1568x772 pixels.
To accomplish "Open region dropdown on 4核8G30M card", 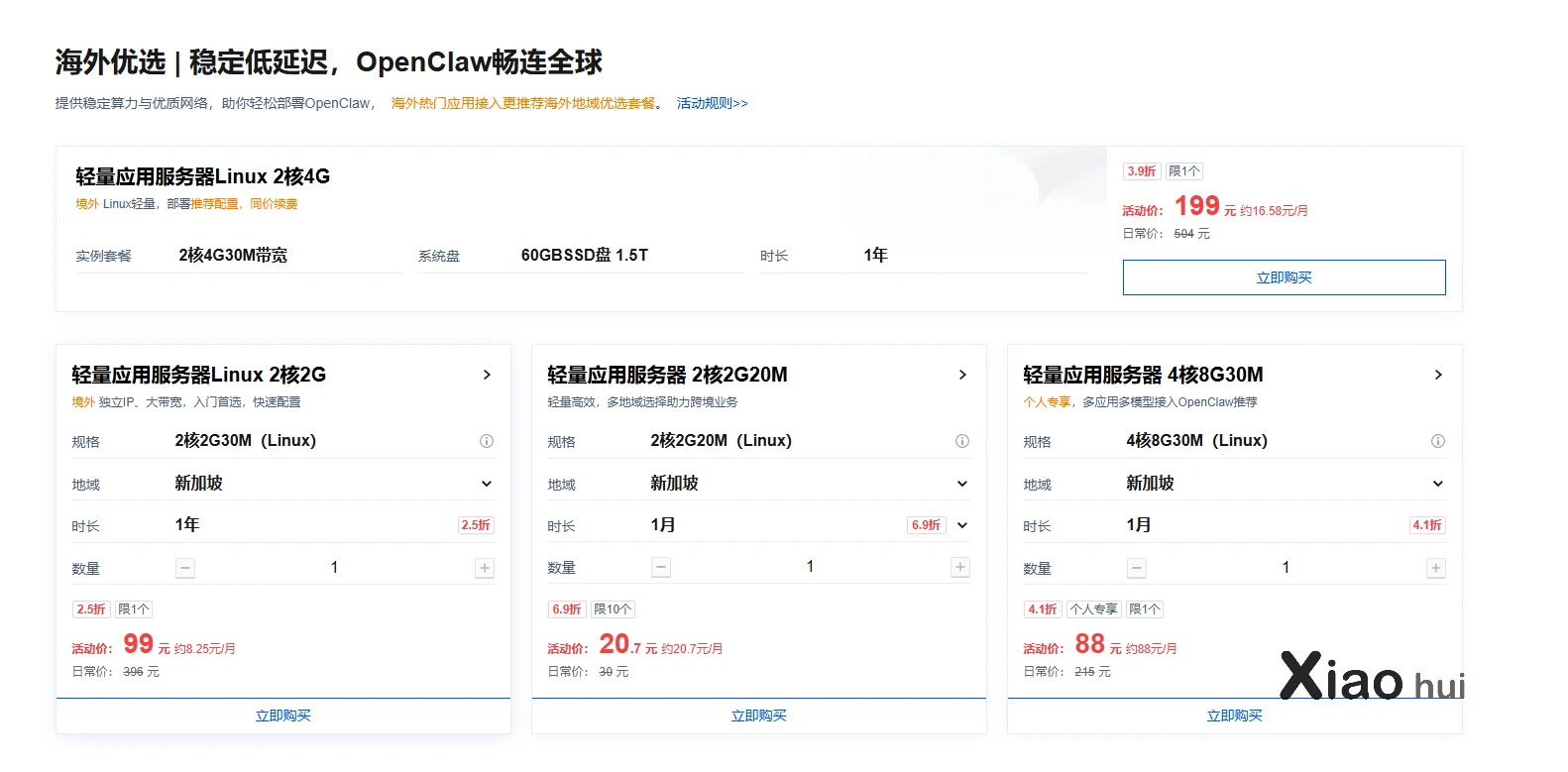I will coord(1438,484).
